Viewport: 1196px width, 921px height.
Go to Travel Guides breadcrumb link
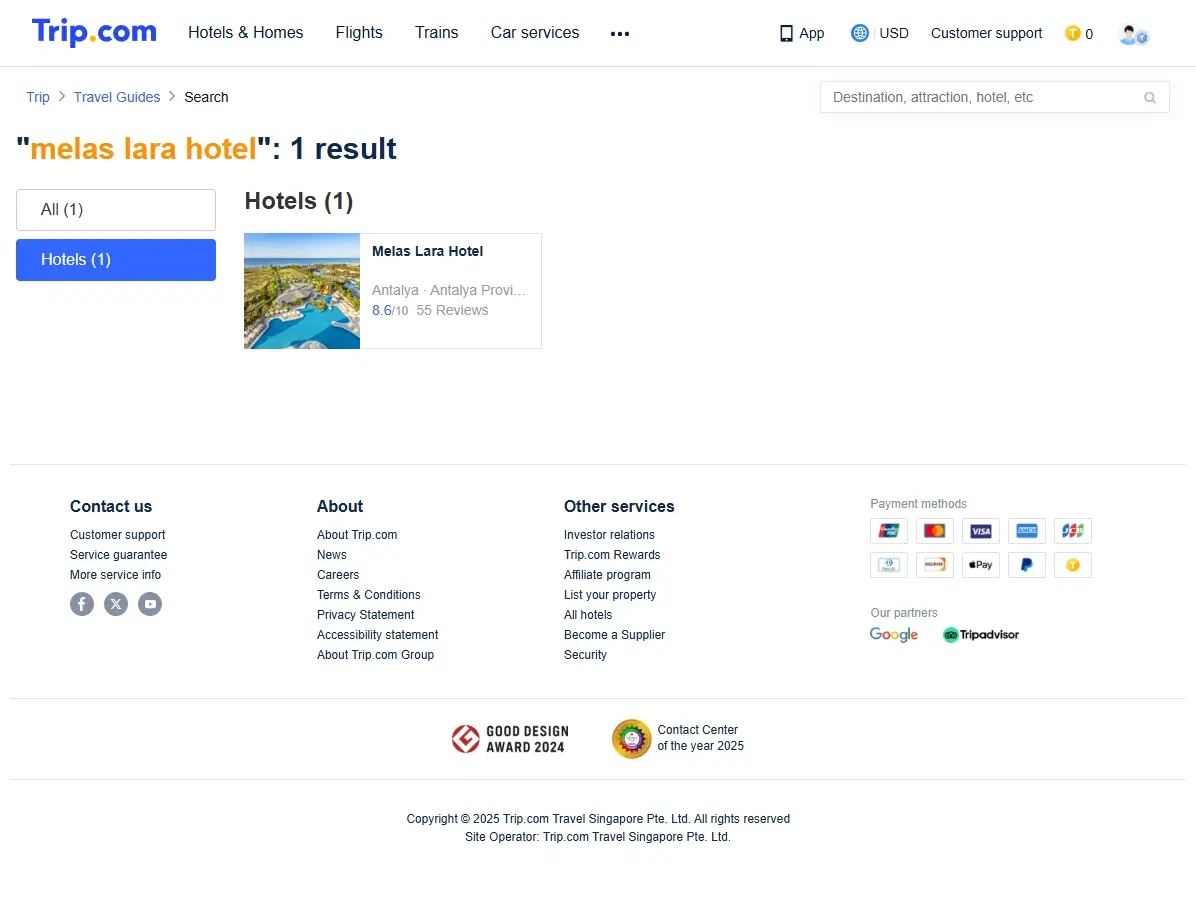(117, 97)
